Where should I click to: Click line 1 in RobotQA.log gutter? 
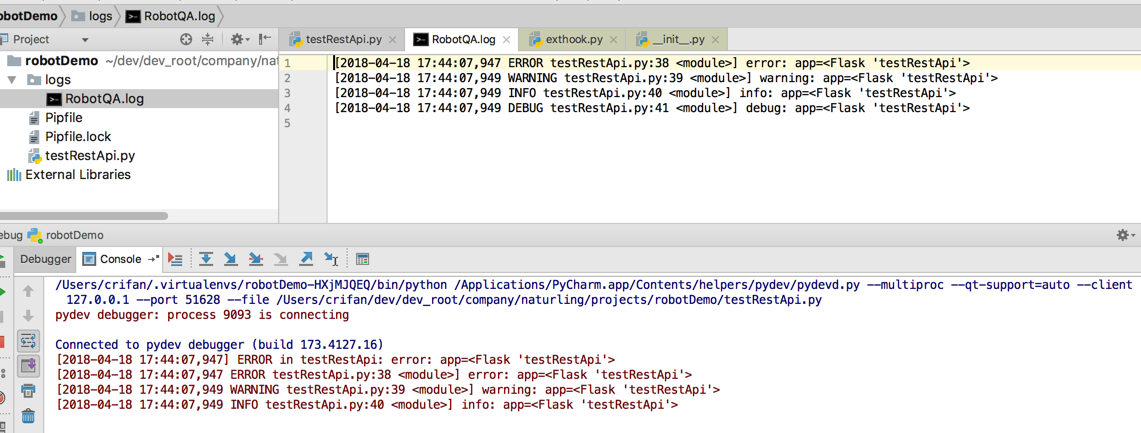[288, 63]
